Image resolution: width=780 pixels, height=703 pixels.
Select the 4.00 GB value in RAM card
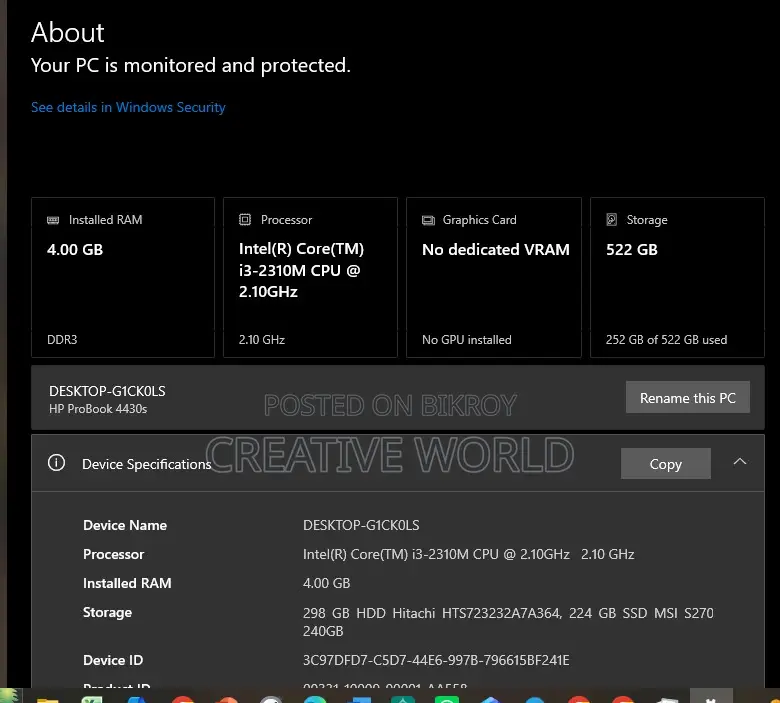pos(75,249)
